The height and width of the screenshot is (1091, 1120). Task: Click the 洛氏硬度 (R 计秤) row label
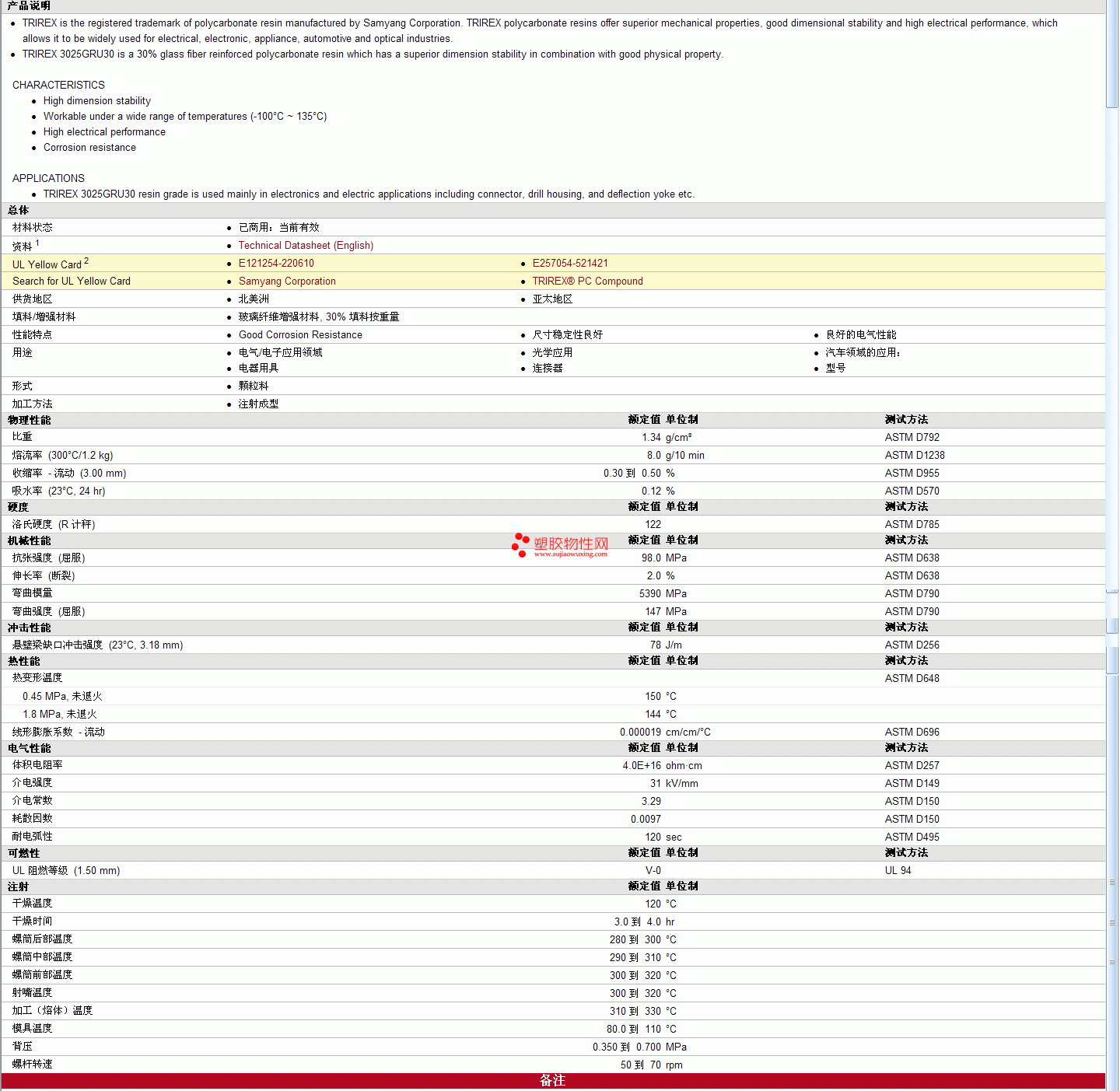click(54, 525)
